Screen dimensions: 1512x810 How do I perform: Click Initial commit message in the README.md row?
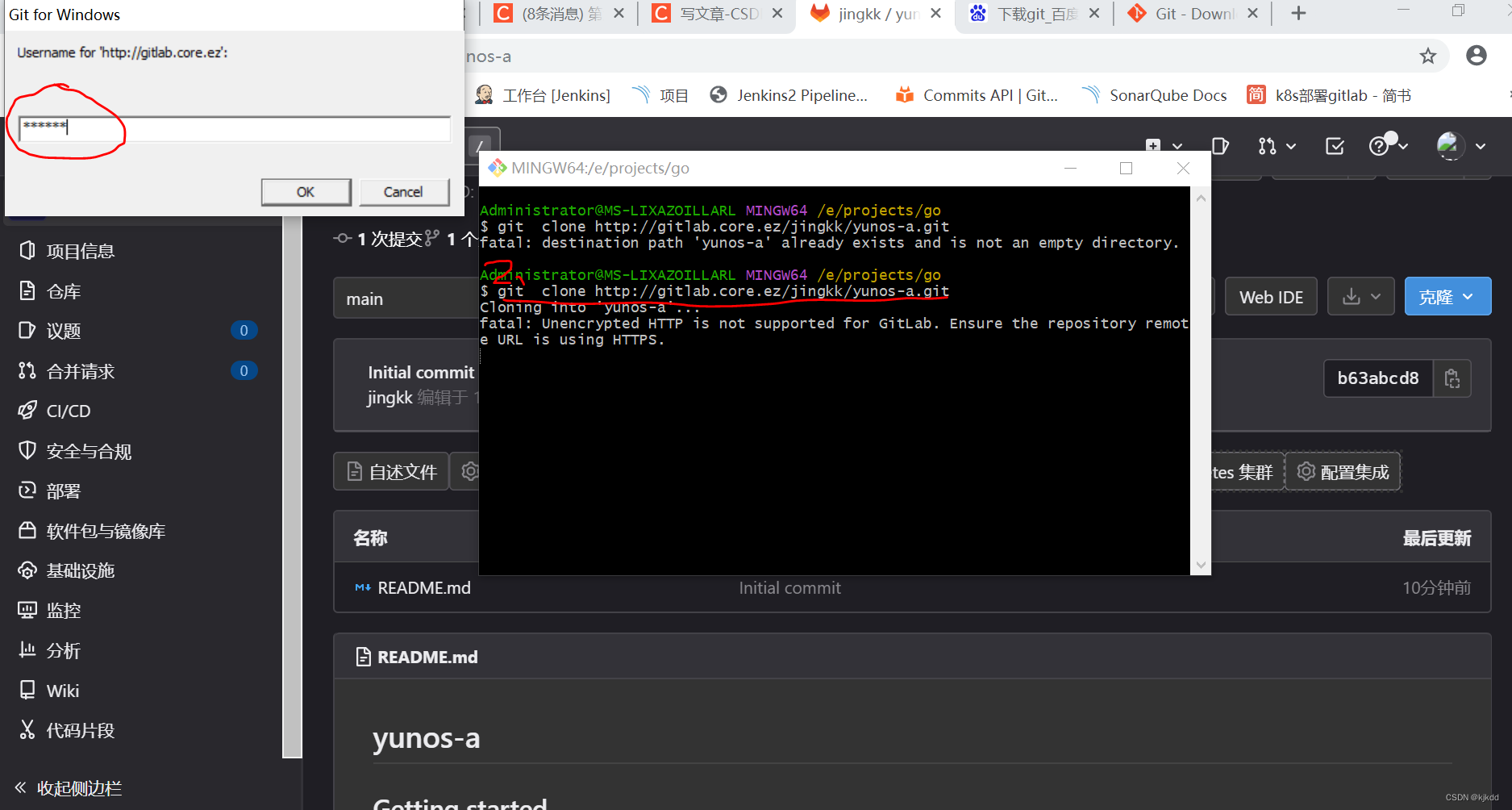tap(789, 588)
